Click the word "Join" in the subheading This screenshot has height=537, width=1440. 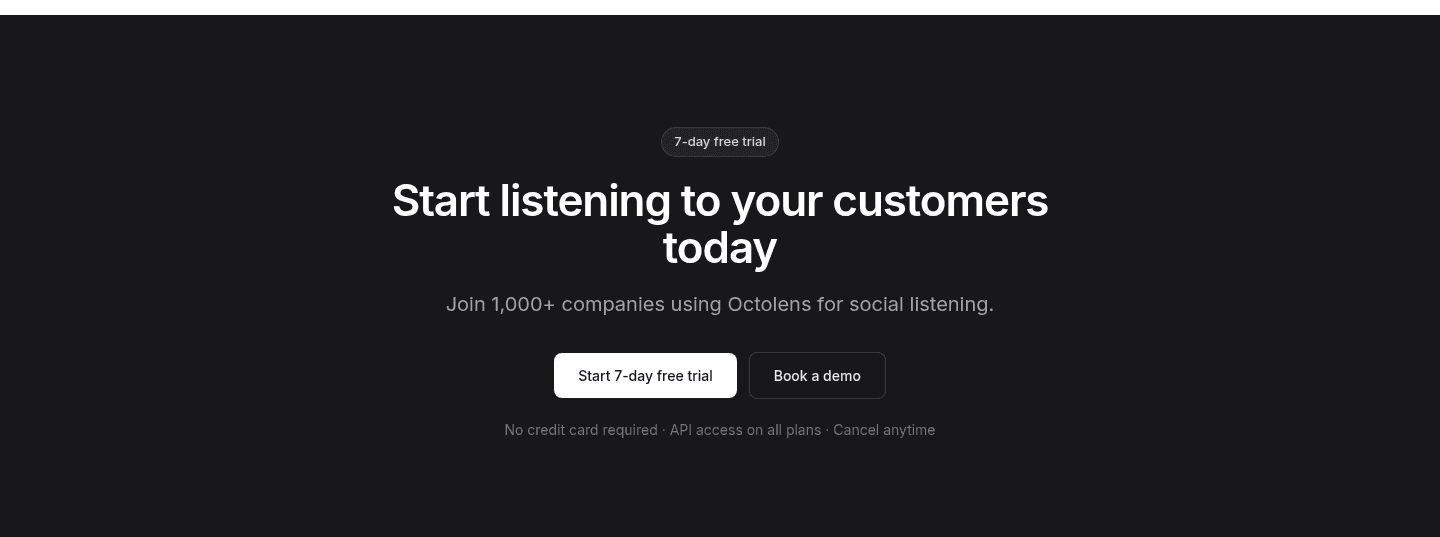[465, 304]
